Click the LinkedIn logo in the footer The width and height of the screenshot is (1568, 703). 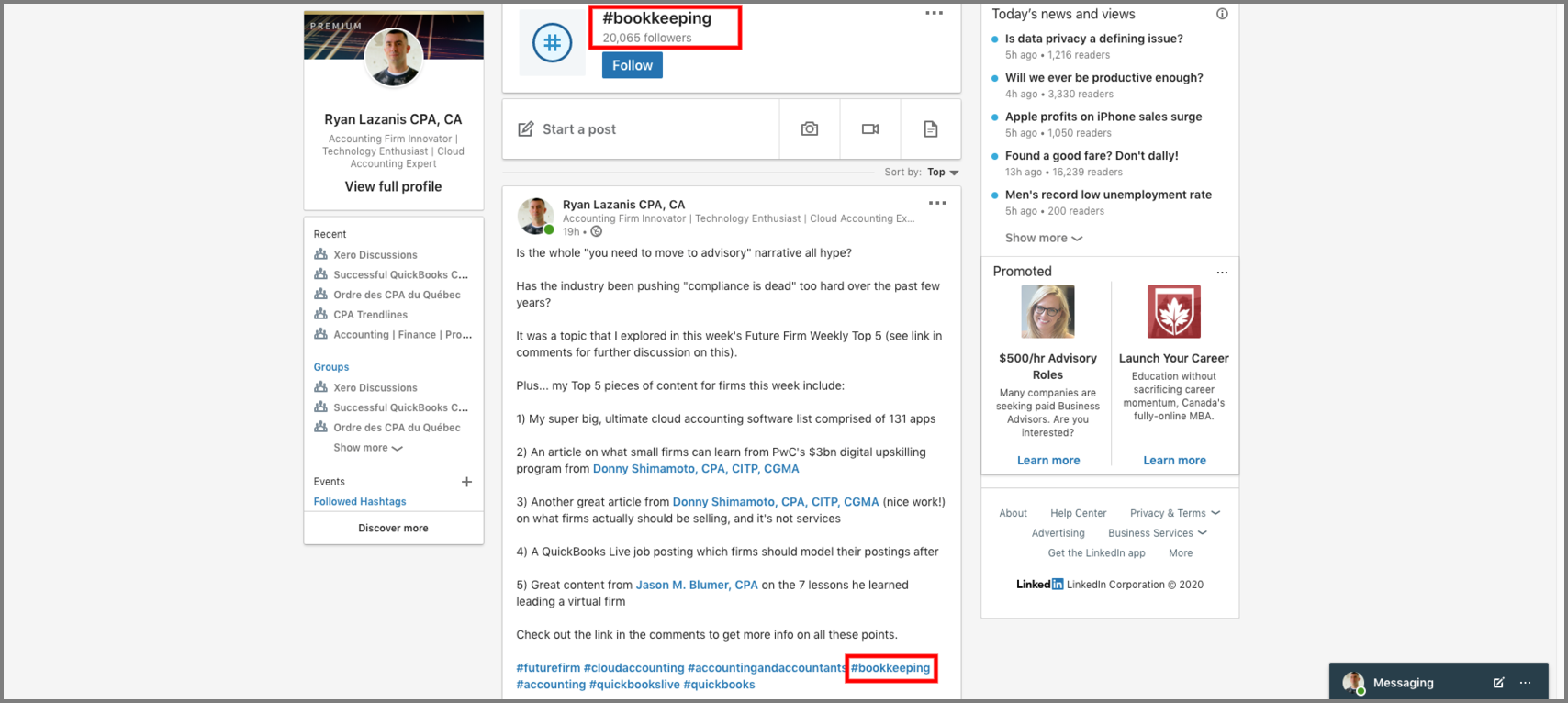1039,585
